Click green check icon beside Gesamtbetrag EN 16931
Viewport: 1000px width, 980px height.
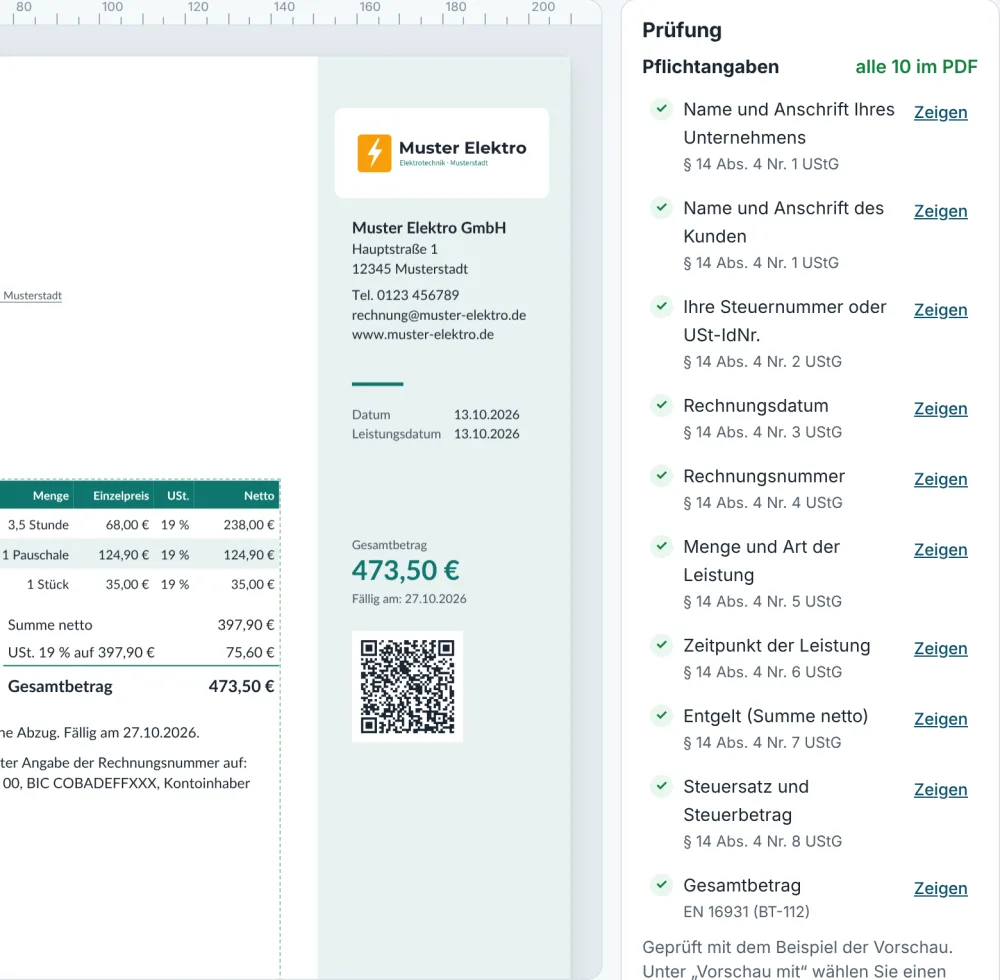point(661,884)
